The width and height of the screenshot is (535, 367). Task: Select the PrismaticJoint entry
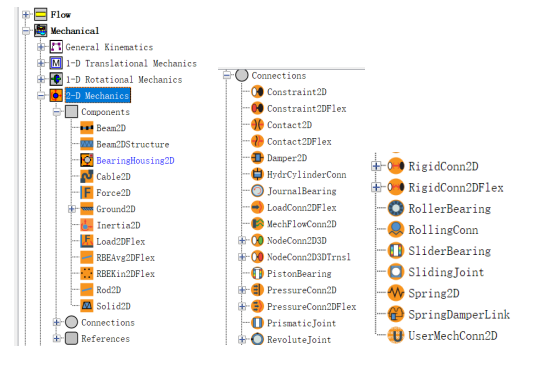pyautogui.click(x=301, y=323)
